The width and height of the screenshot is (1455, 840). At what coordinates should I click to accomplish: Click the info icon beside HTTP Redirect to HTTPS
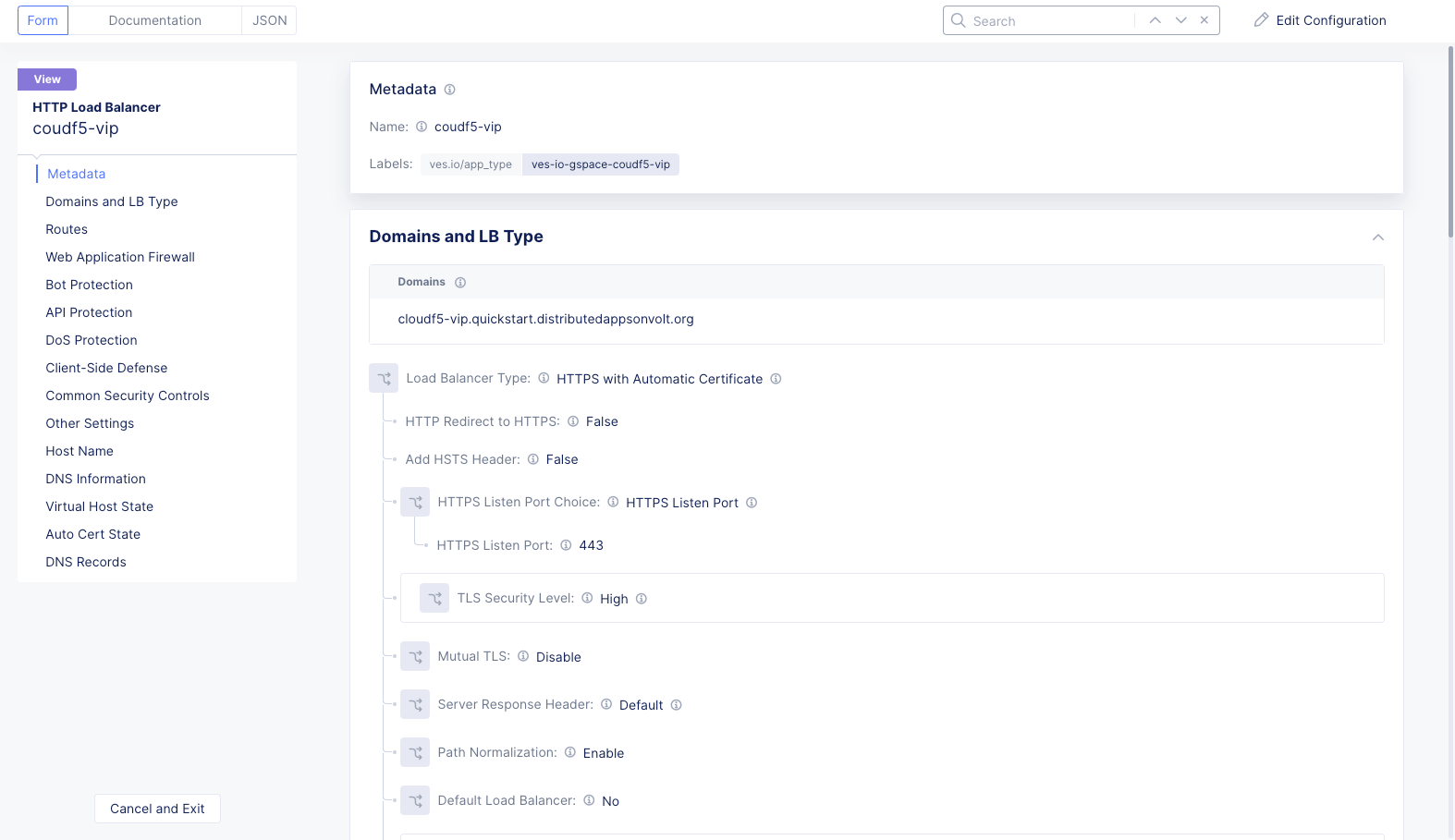573,421
